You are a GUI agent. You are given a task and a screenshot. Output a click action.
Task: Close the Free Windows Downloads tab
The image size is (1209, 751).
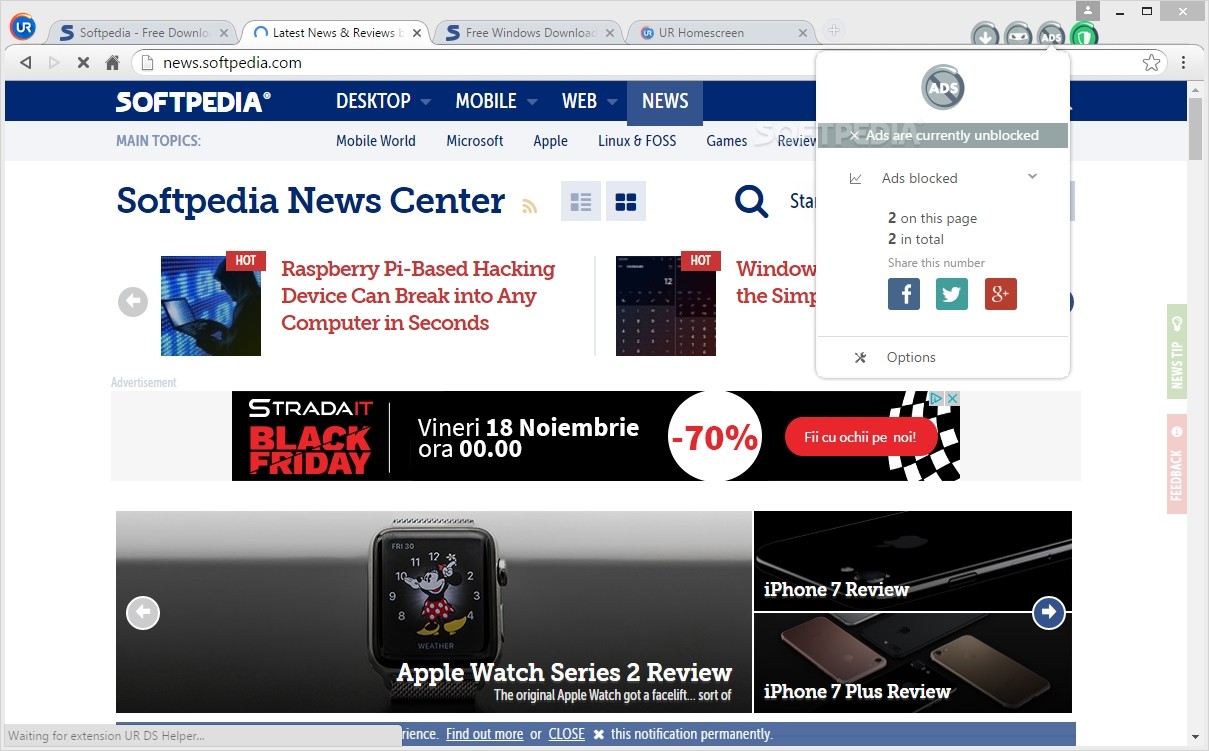(x=610, y=32)
